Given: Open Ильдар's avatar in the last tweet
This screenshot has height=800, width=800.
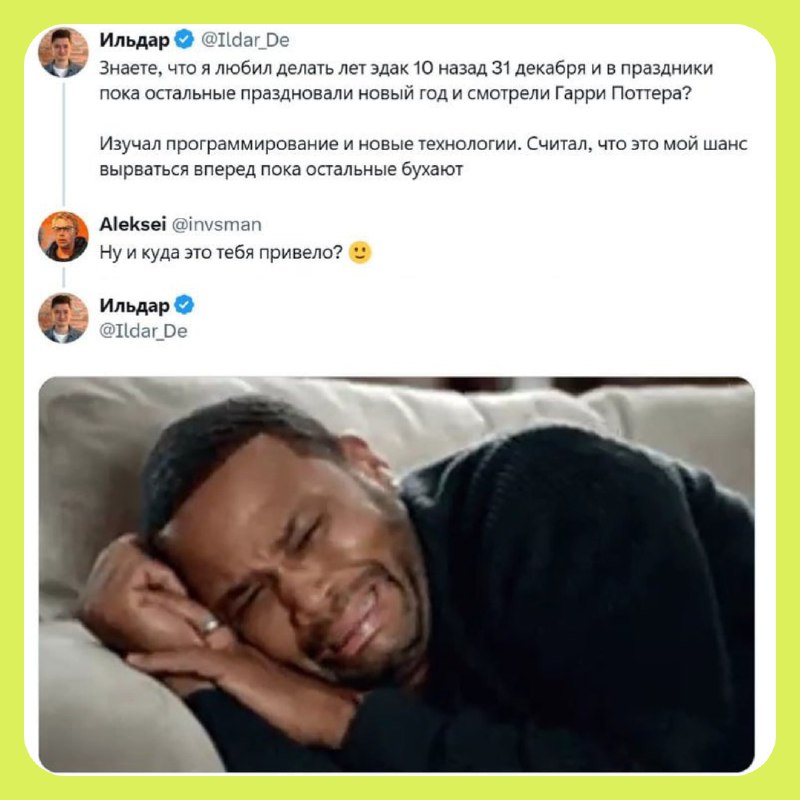Looking at the screenshot, I should [x=63, y=318].
